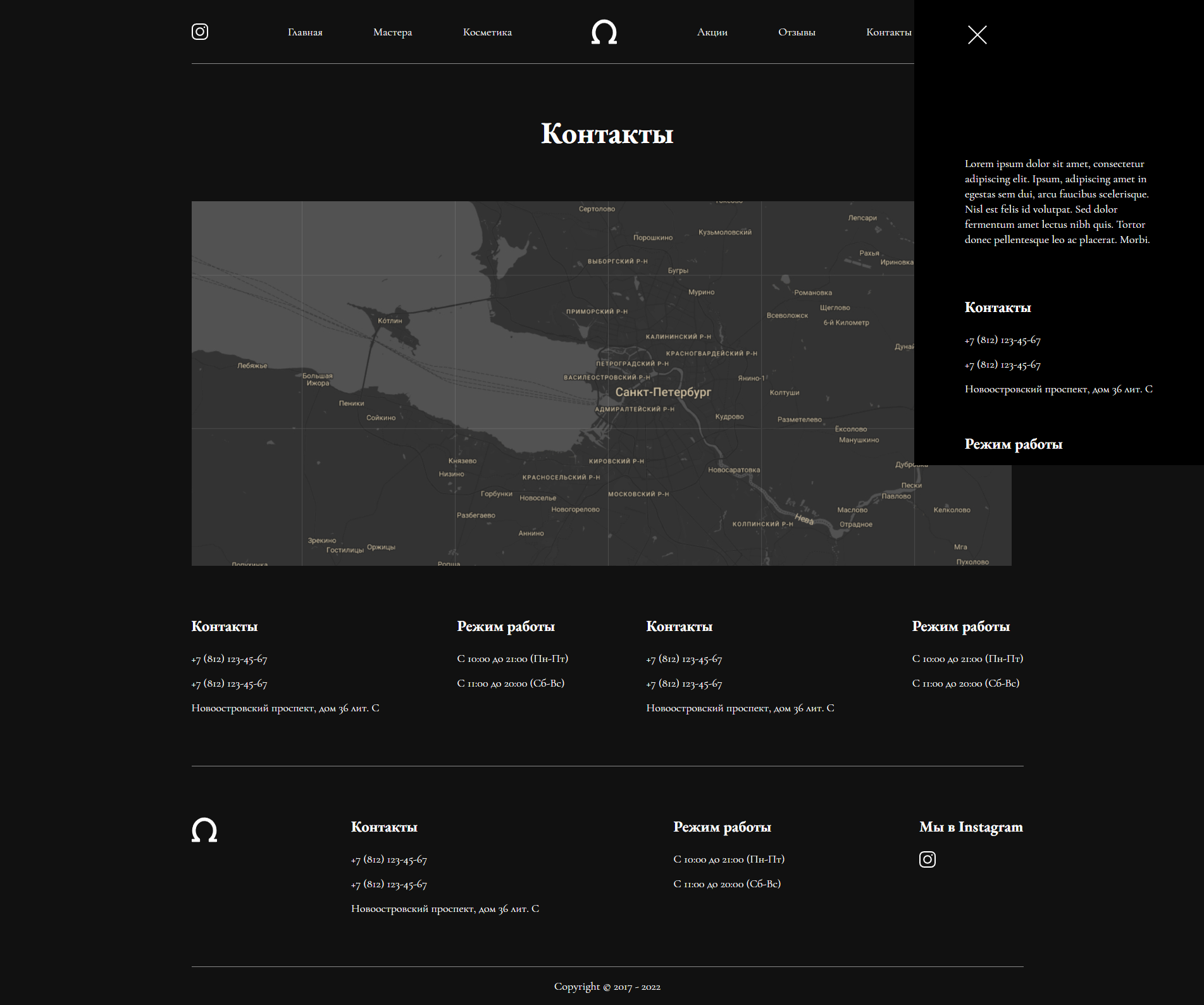Click the omega logo in the footer
1204x1005 pixels.
[x=204, y=830]
